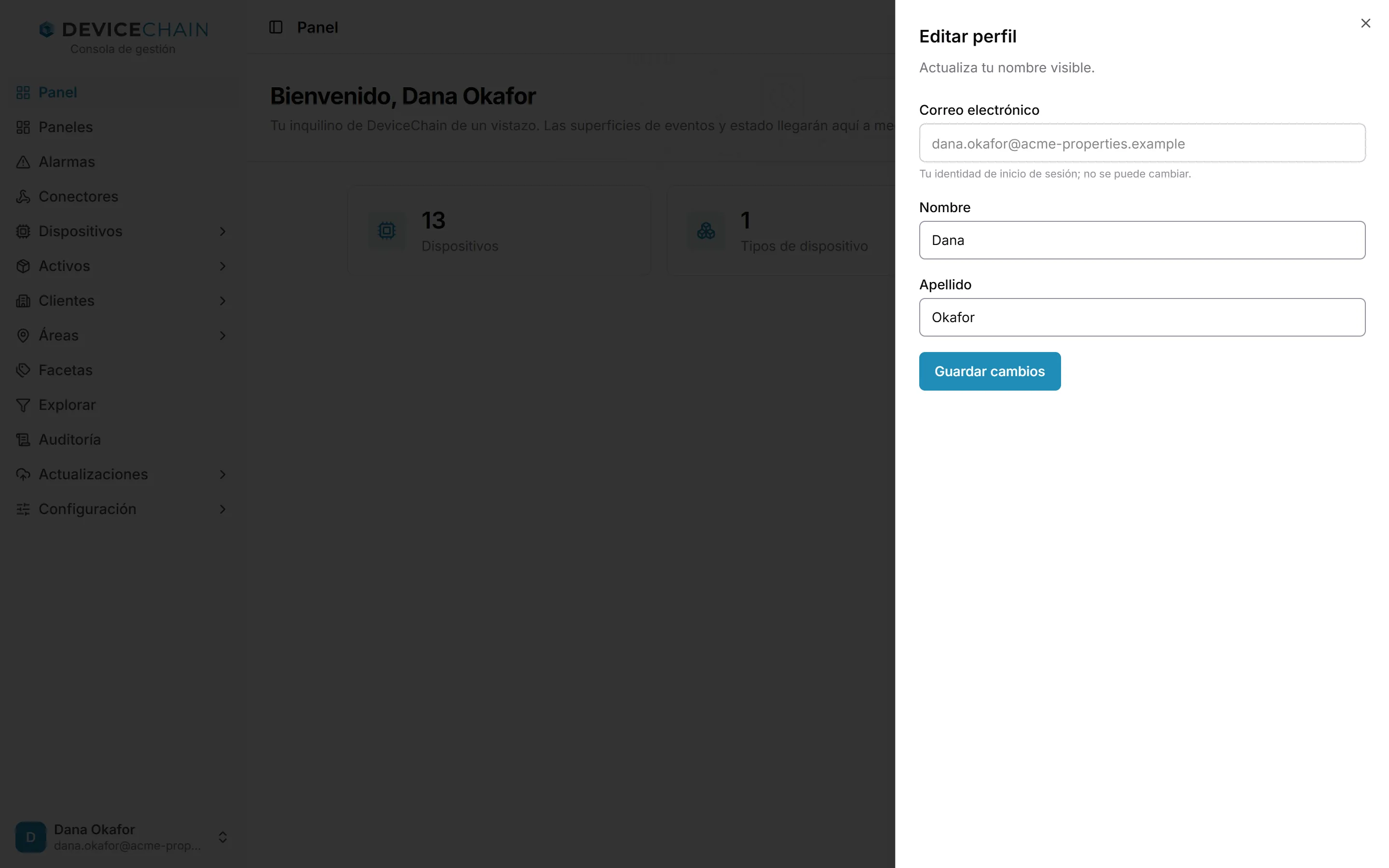Viewport: 1389px width, 868px height.
Task: Click the Alarmas warning triangle icon
Action: tap(23, 162)
